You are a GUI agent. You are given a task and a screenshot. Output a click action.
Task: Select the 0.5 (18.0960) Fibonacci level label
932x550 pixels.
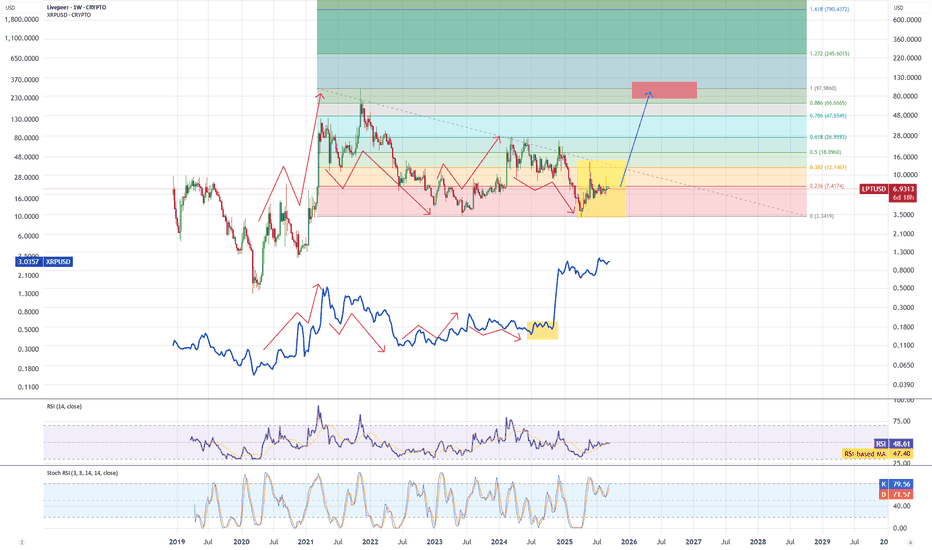826,152
